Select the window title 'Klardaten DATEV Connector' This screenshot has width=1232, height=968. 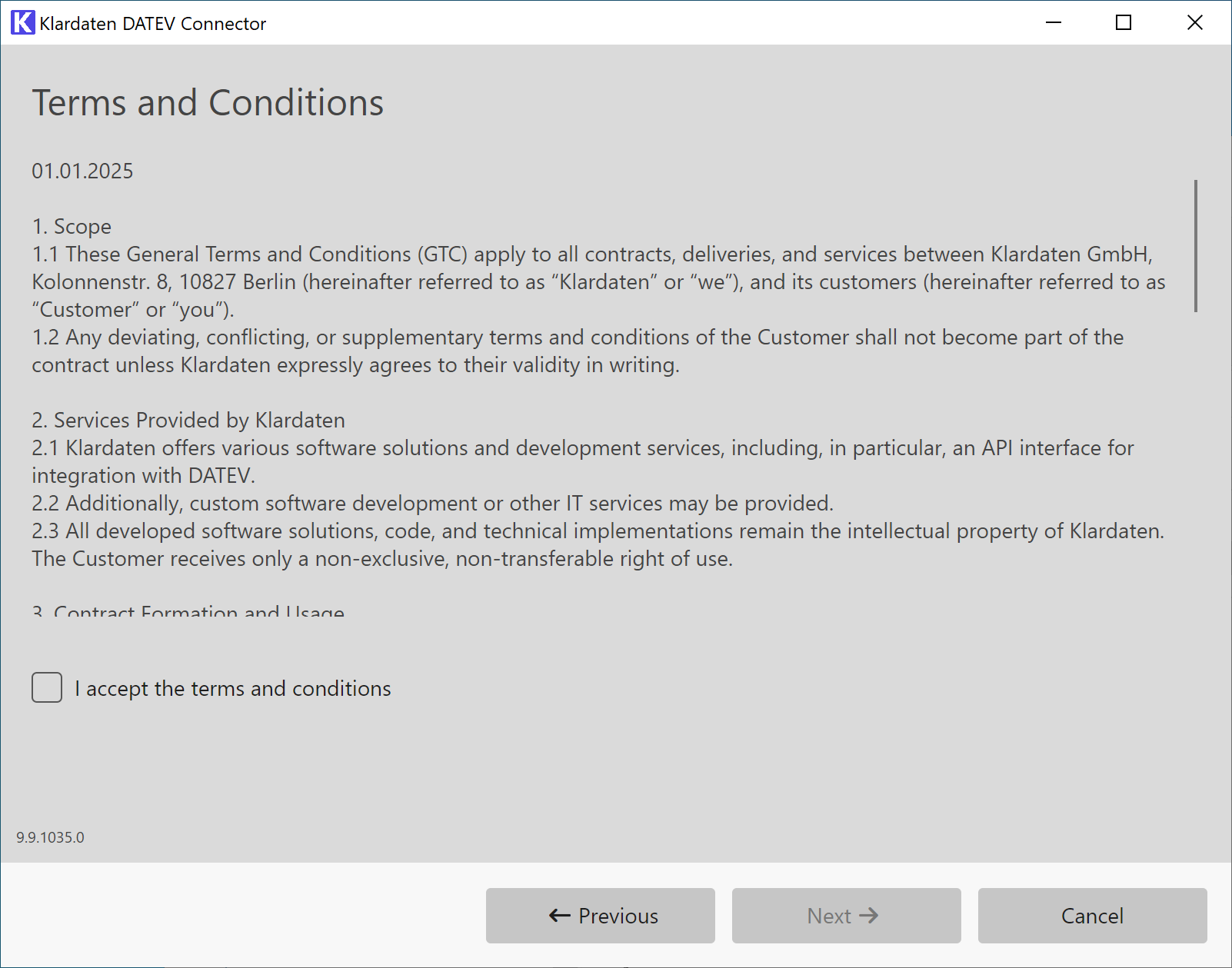click(153, 23)
